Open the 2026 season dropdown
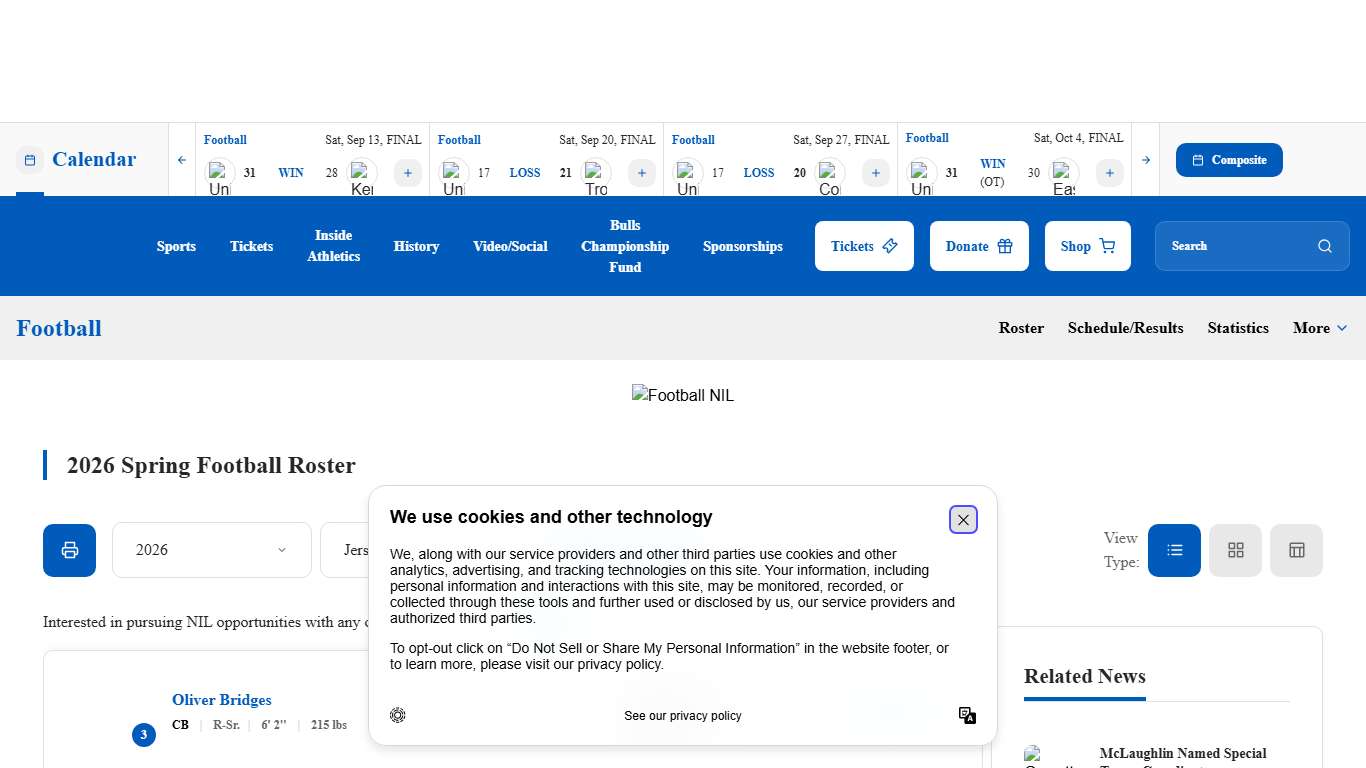Screen dimensions: 1366x768 211,550
